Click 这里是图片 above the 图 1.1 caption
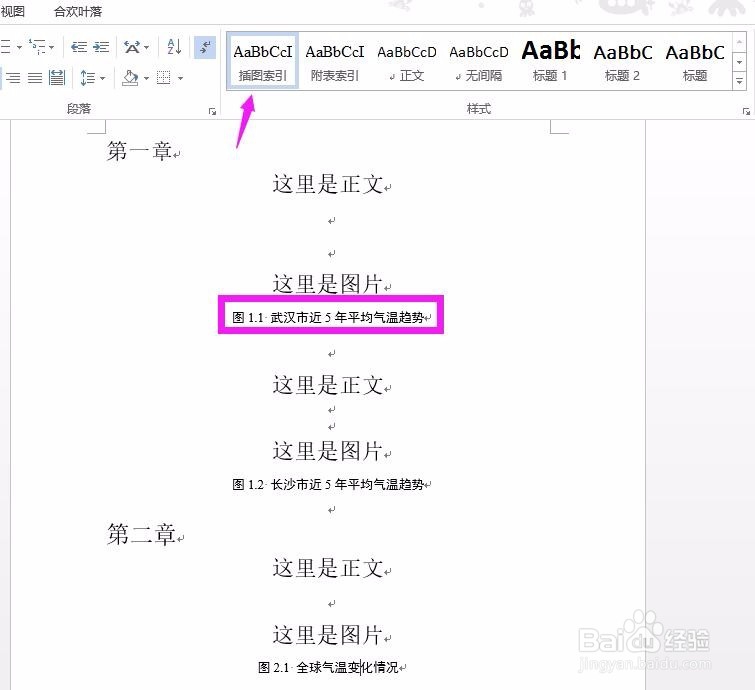The image size is (755, 690). pos(328,284)
